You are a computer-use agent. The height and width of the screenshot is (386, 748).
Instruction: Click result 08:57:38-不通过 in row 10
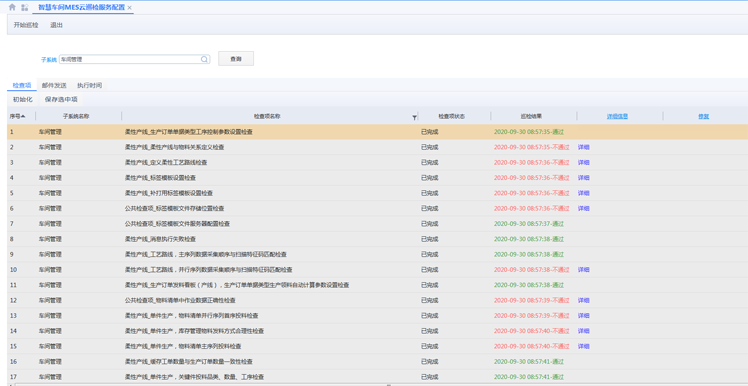pos(531,270)
